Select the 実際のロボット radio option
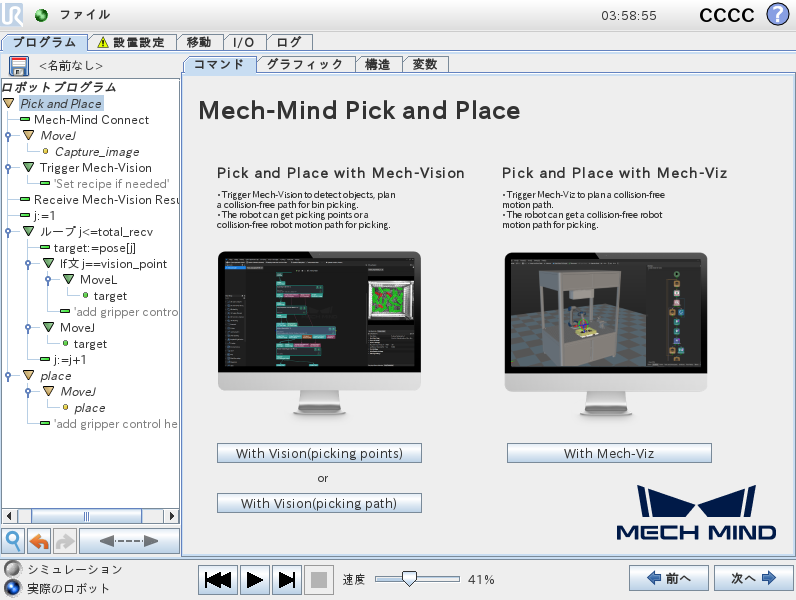Viewport: 796px width, 600px height. click(13, 588)
